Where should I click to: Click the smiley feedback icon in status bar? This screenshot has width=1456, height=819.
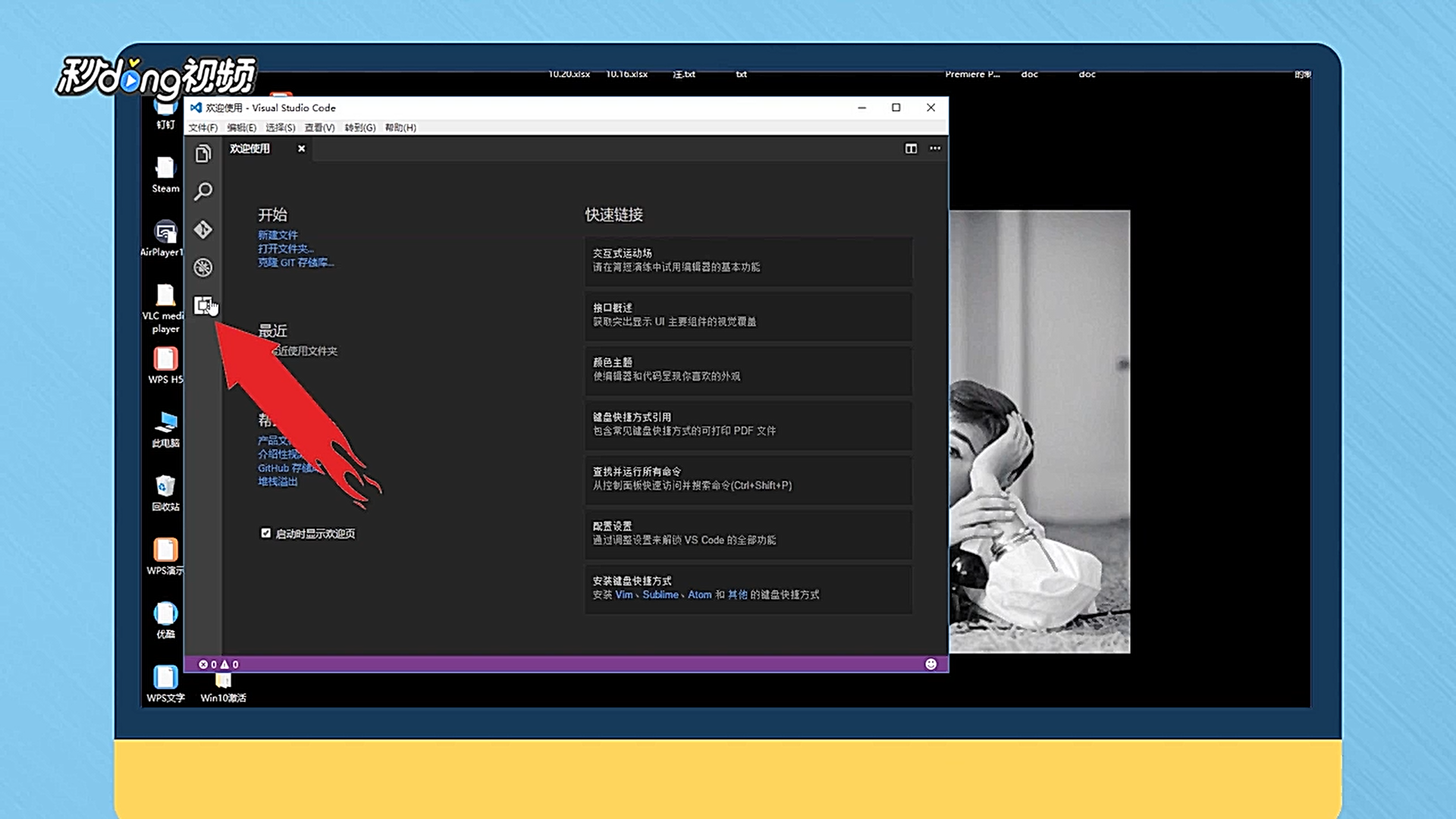point(930,664)
